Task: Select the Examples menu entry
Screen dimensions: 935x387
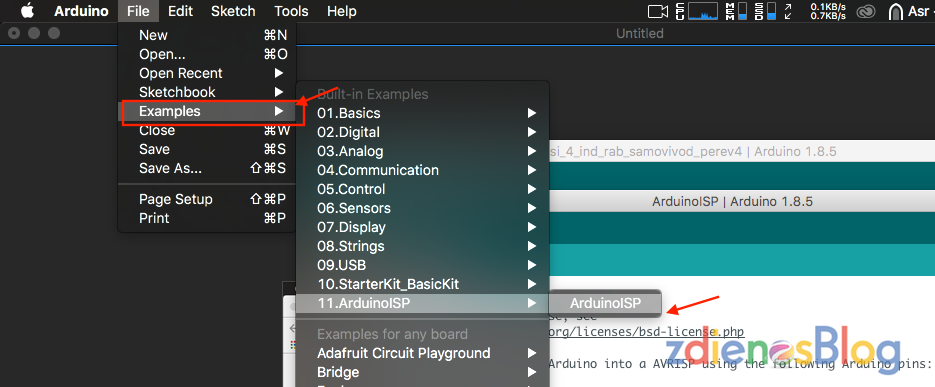Action: (x=207, y=112)
